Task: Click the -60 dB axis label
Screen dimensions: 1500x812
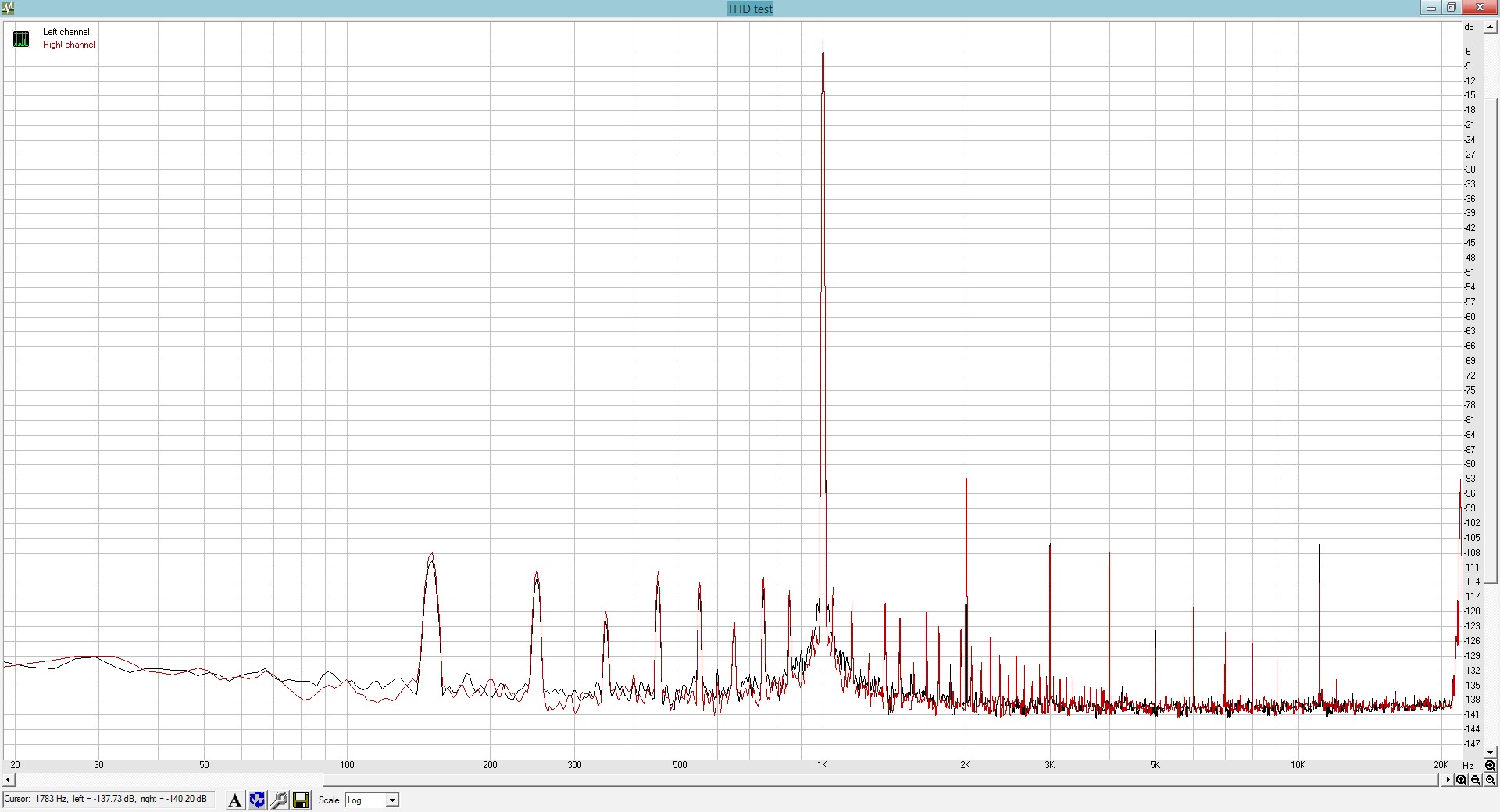Action: pyautogui.click(x=1470, y=317)
